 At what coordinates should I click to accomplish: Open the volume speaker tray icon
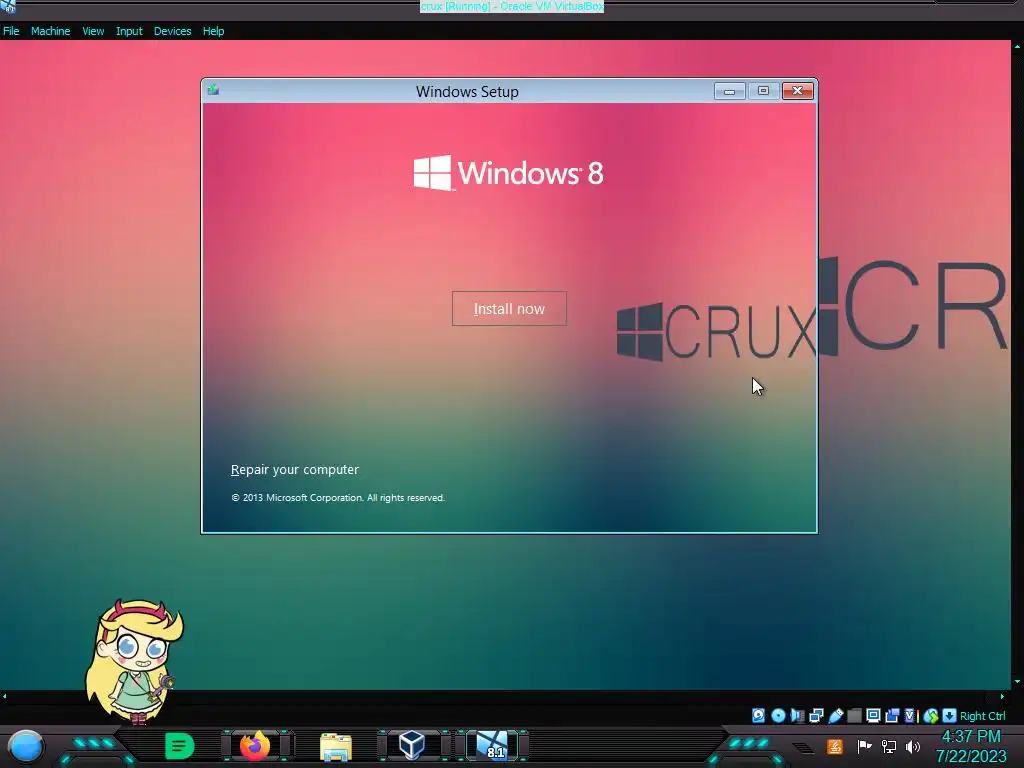click(x=912, y=746)
